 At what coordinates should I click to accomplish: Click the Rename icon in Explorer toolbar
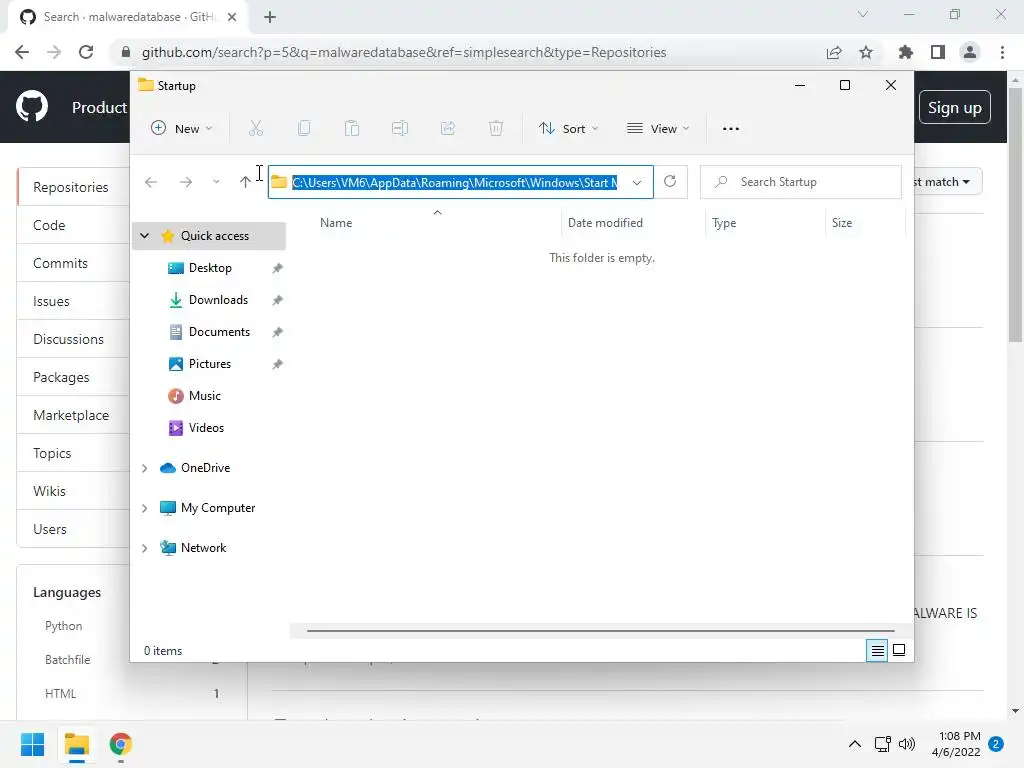(x=400, y=129)
